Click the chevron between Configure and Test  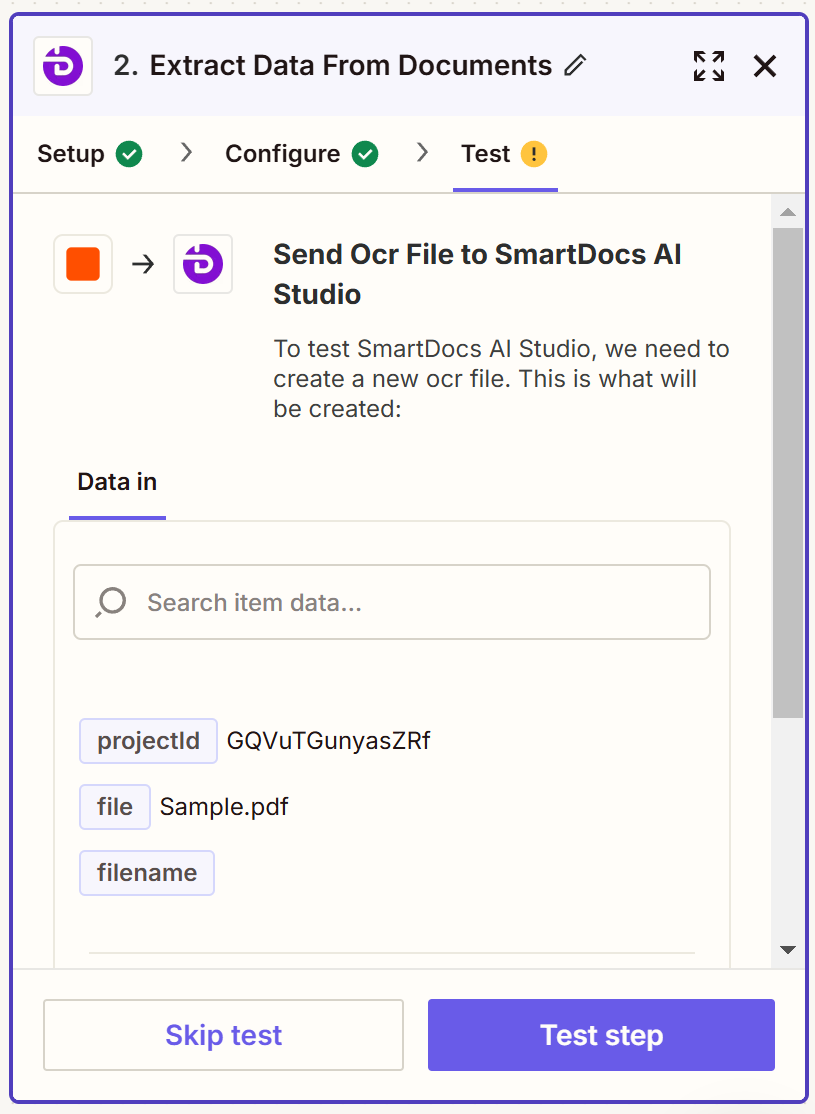(422, 152)
